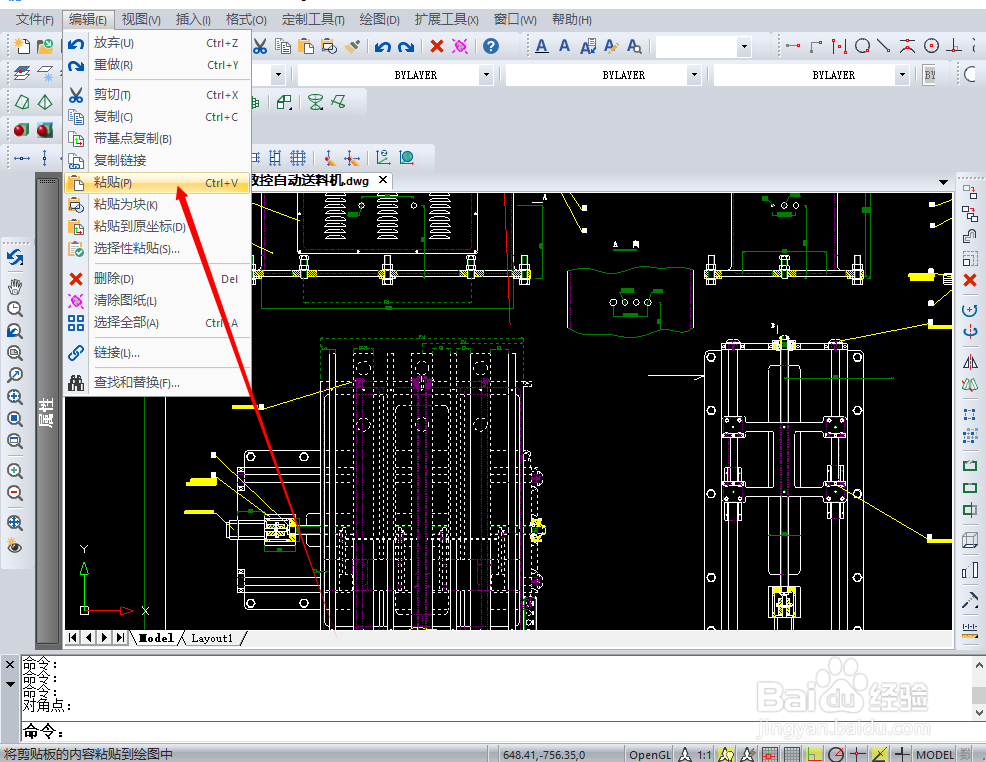Click the scissors Cut icon in toolbar
The height and width of the screenshot is (762, 986).
coord(260,46)
